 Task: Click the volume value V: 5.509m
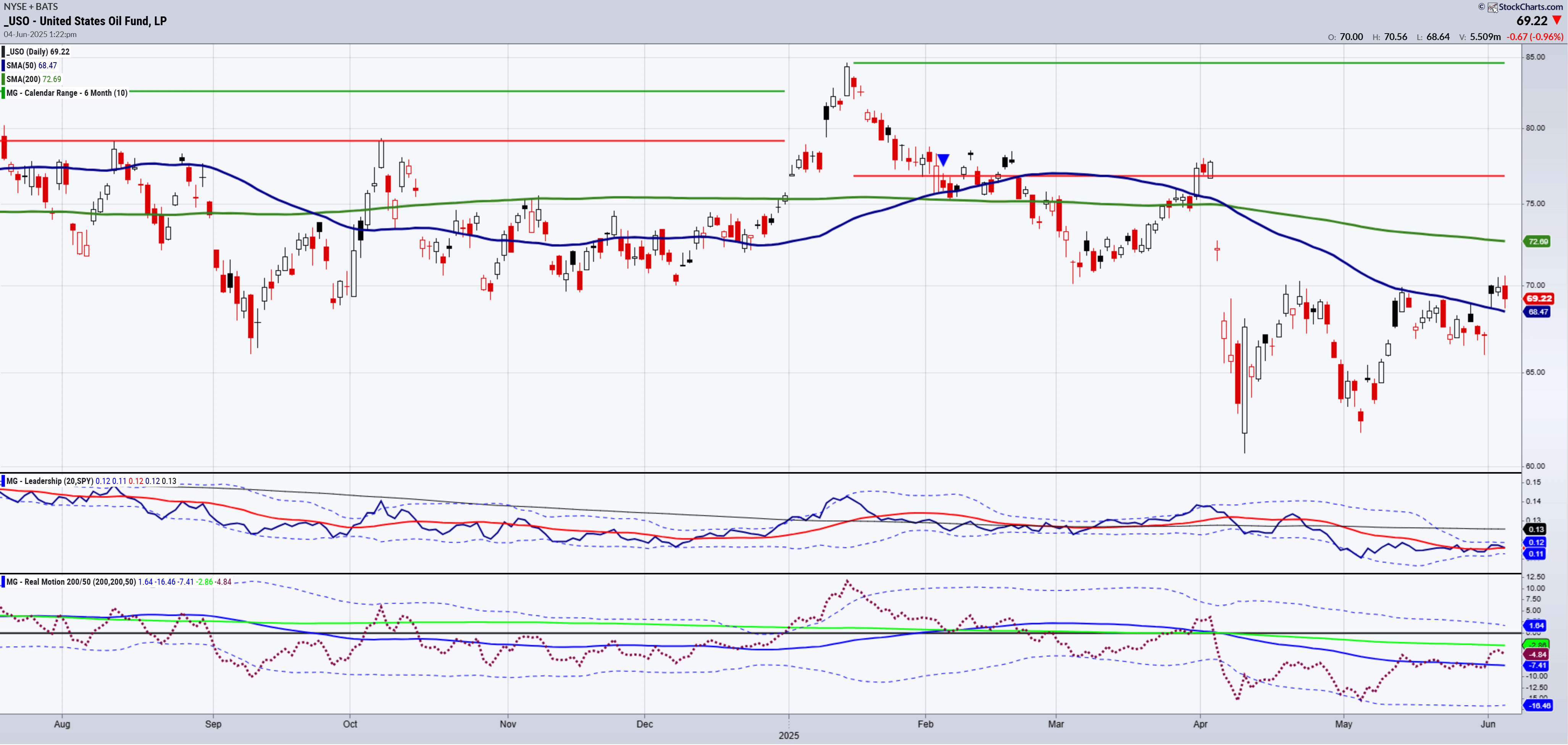tap(1480, 37)
